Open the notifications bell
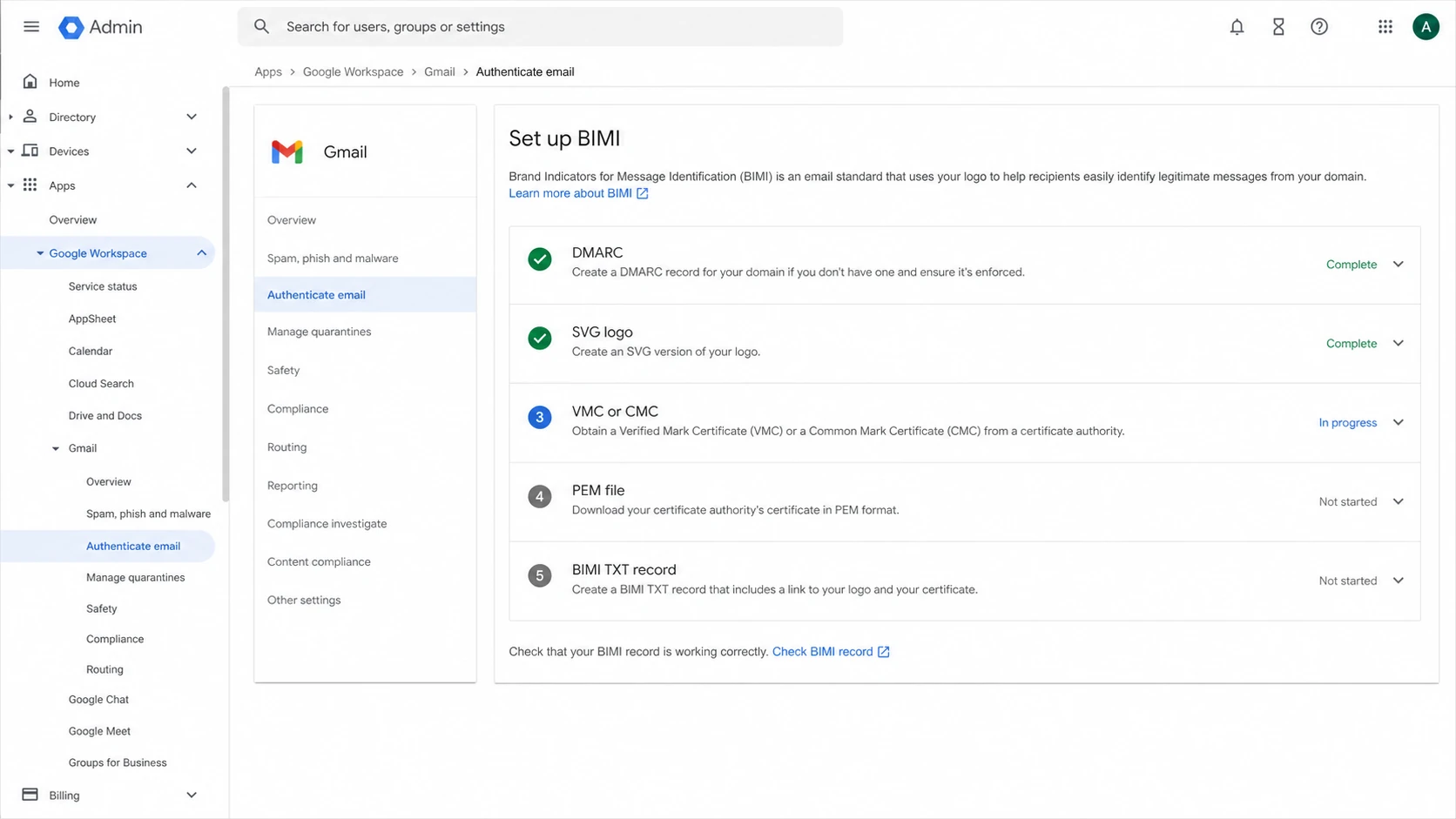1456x819 pixels. pyautogui.click(x=1237, y=27)
